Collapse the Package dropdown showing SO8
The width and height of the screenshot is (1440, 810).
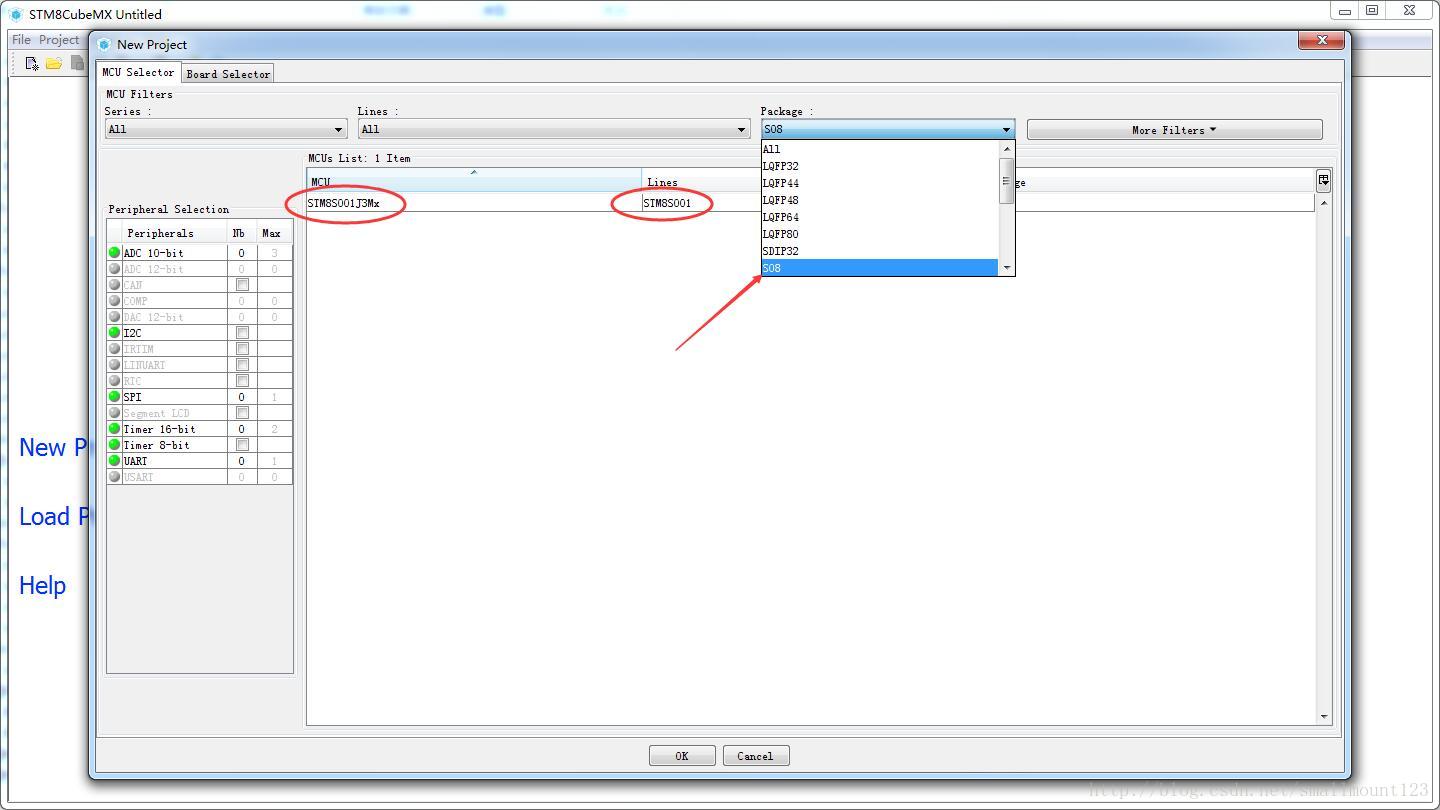pos(888,129)
